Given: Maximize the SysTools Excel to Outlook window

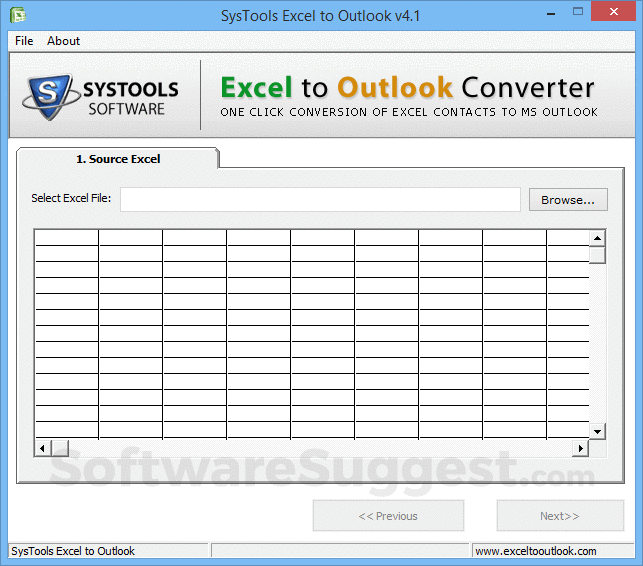Looking at the screenshot, I should point(578,11).
